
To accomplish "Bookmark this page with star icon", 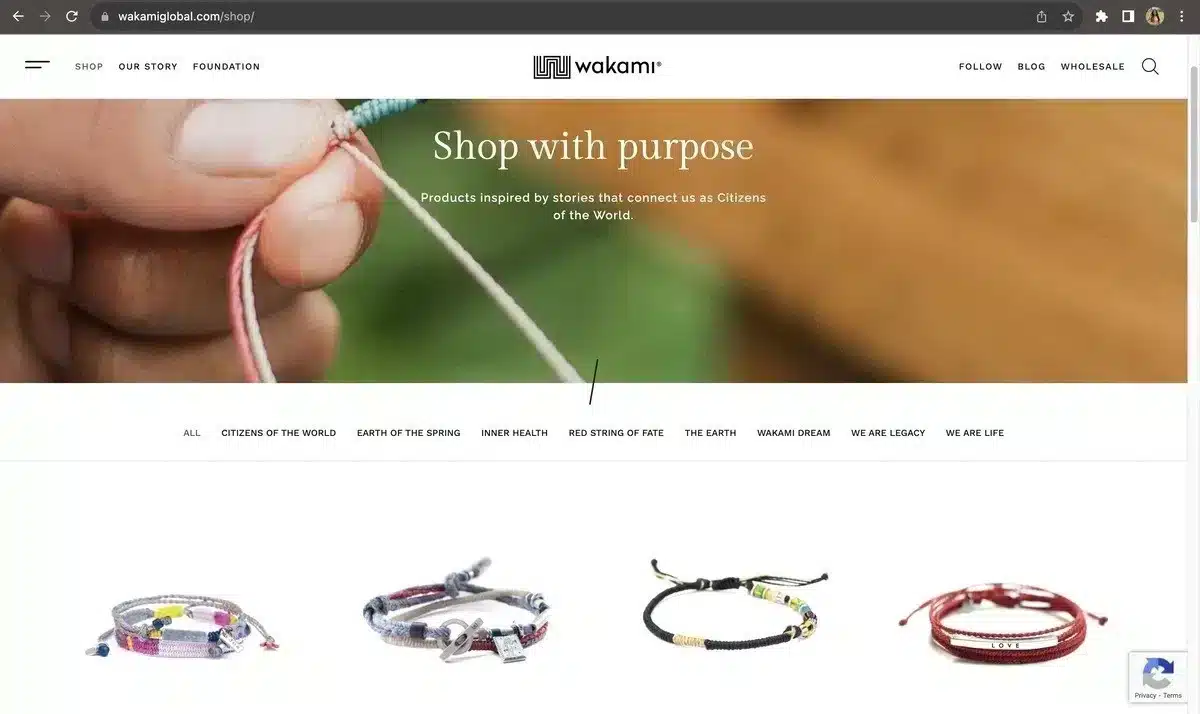I will [1068, 17].
